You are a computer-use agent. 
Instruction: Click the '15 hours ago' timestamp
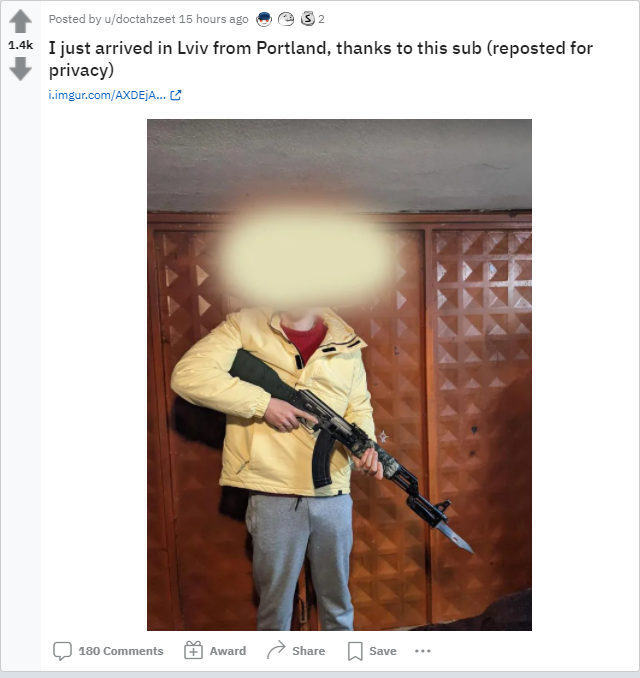click(x=214, y=19)
